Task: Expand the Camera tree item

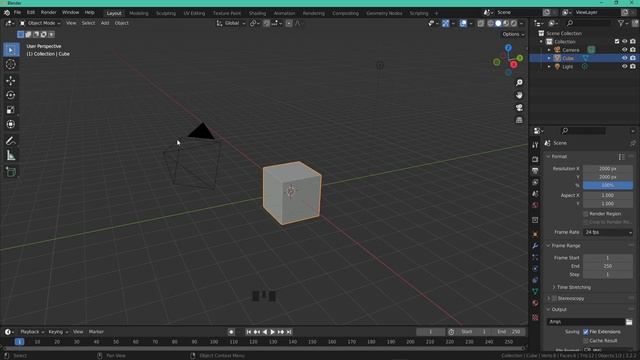Action: tap(549, 50)
